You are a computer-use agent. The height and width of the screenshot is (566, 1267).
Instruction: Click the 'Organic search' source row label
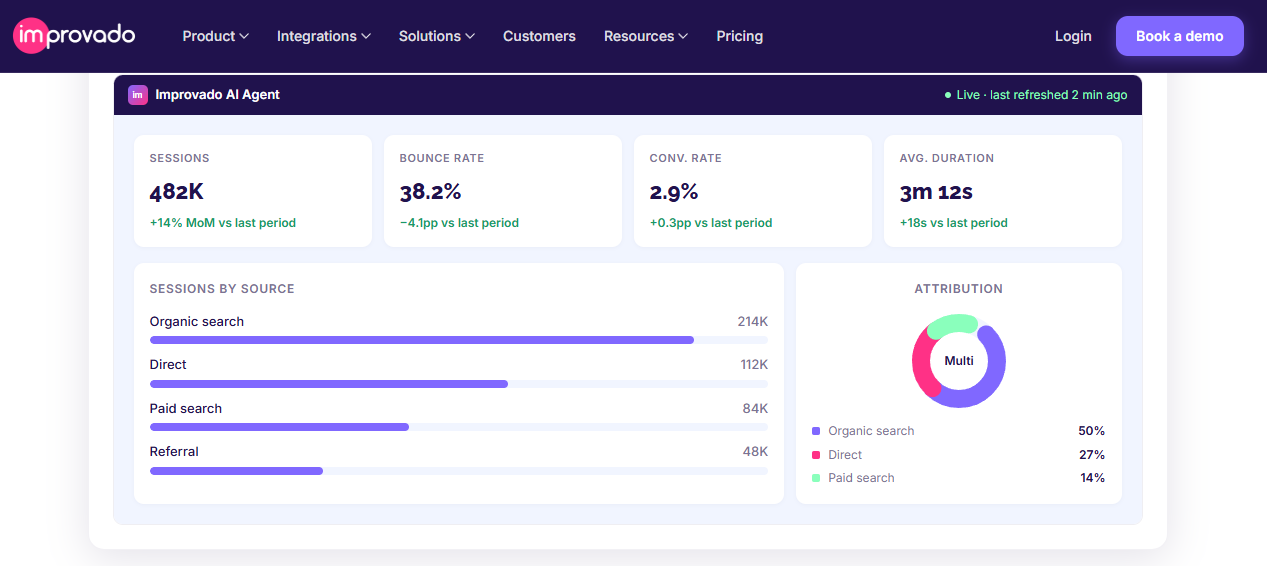tap(197, 322)
